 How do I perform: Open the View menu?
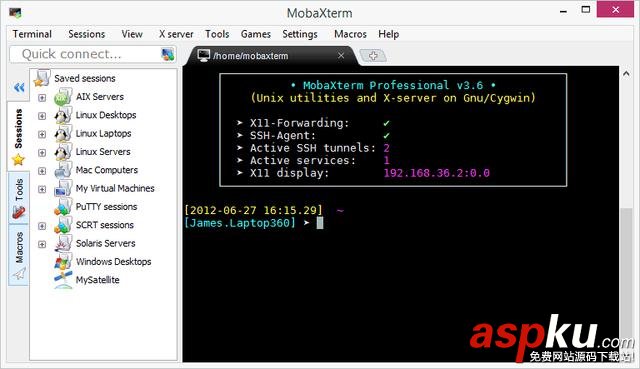pyautogui.click(x=132, y=34)
